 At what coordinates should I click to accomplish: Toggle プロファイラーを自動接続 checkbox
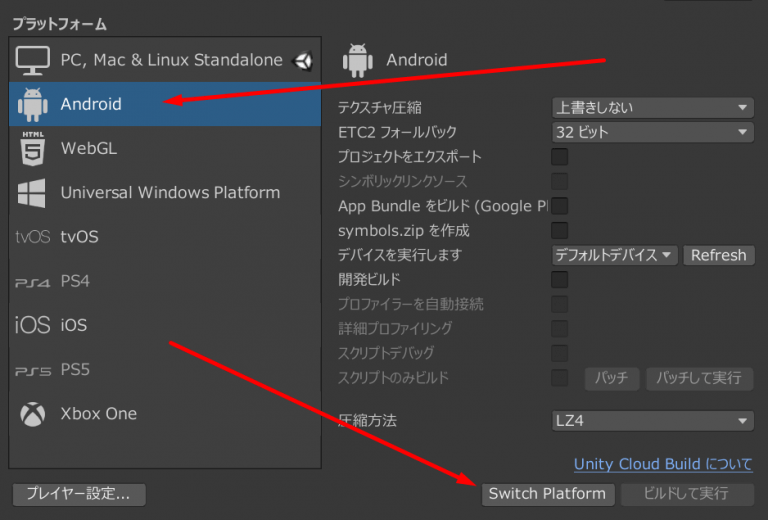(559, 304)
